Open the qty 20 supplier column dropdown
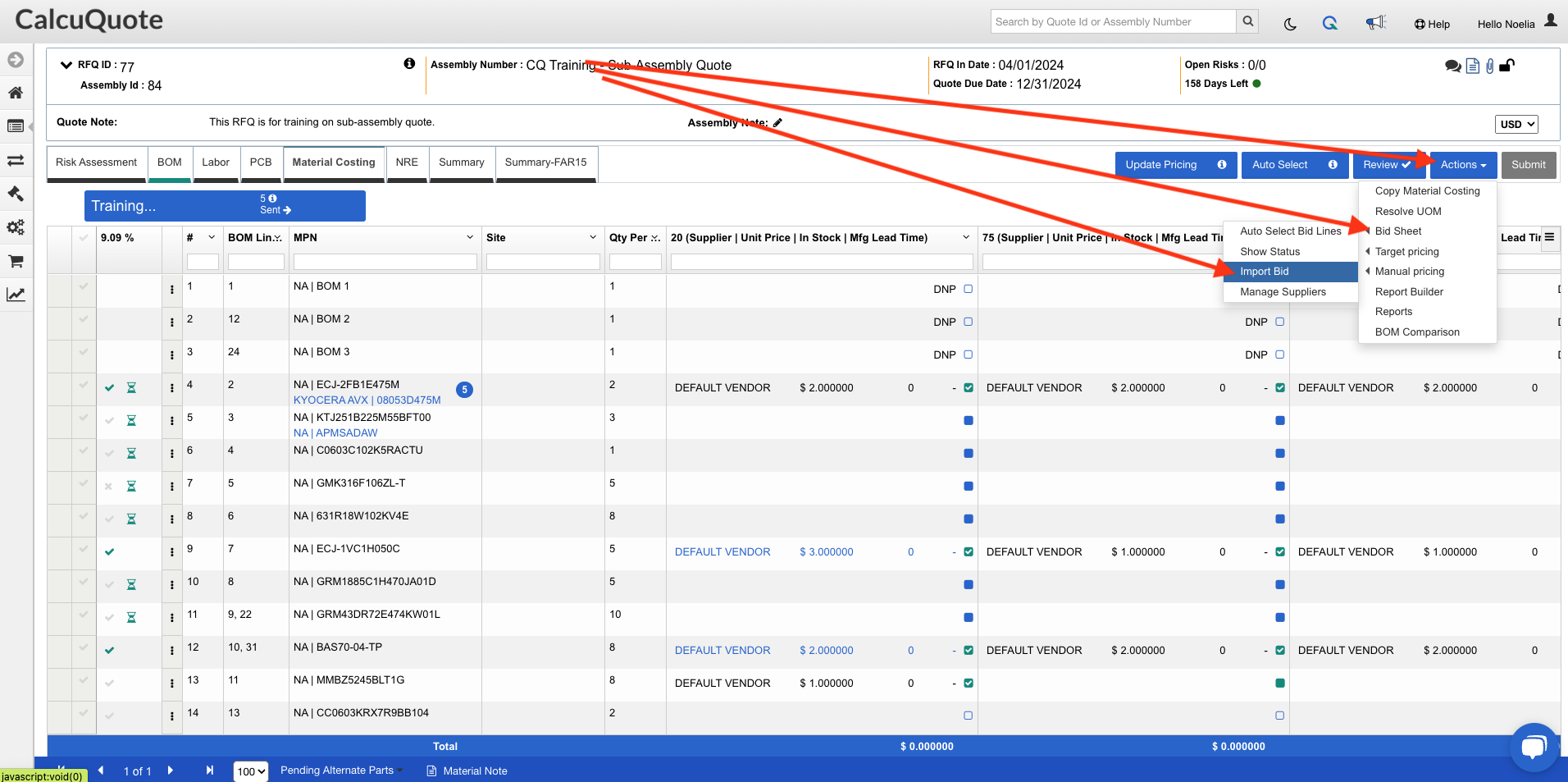1568x782 pixels. (x=966, y=237)
